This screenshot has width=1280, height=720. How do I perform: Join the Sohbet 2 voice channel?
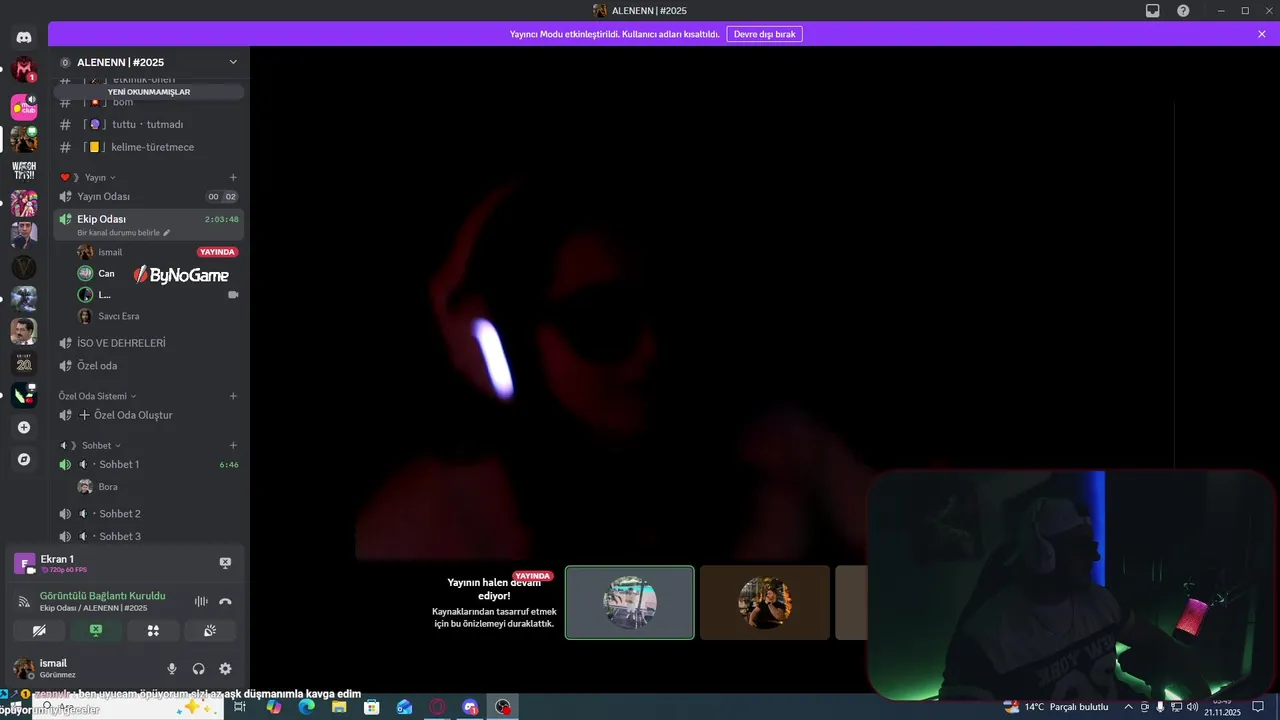point(148,514)
